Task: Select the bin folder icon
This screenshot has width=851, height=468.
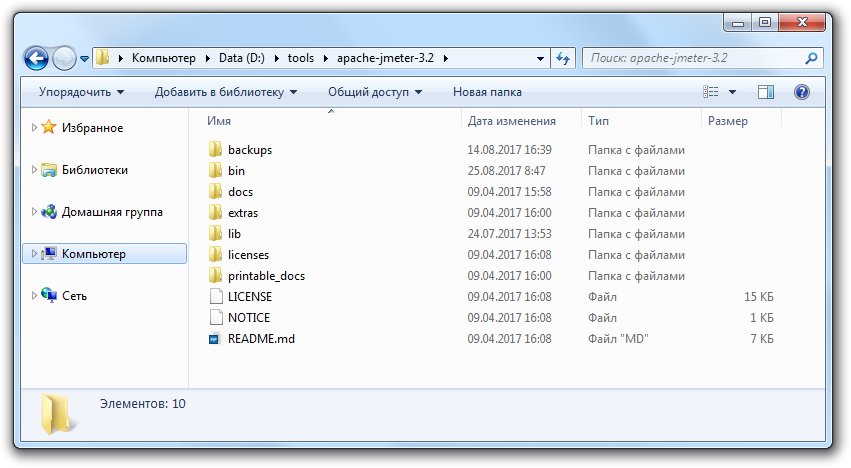Action: click(x=215, y=171)
